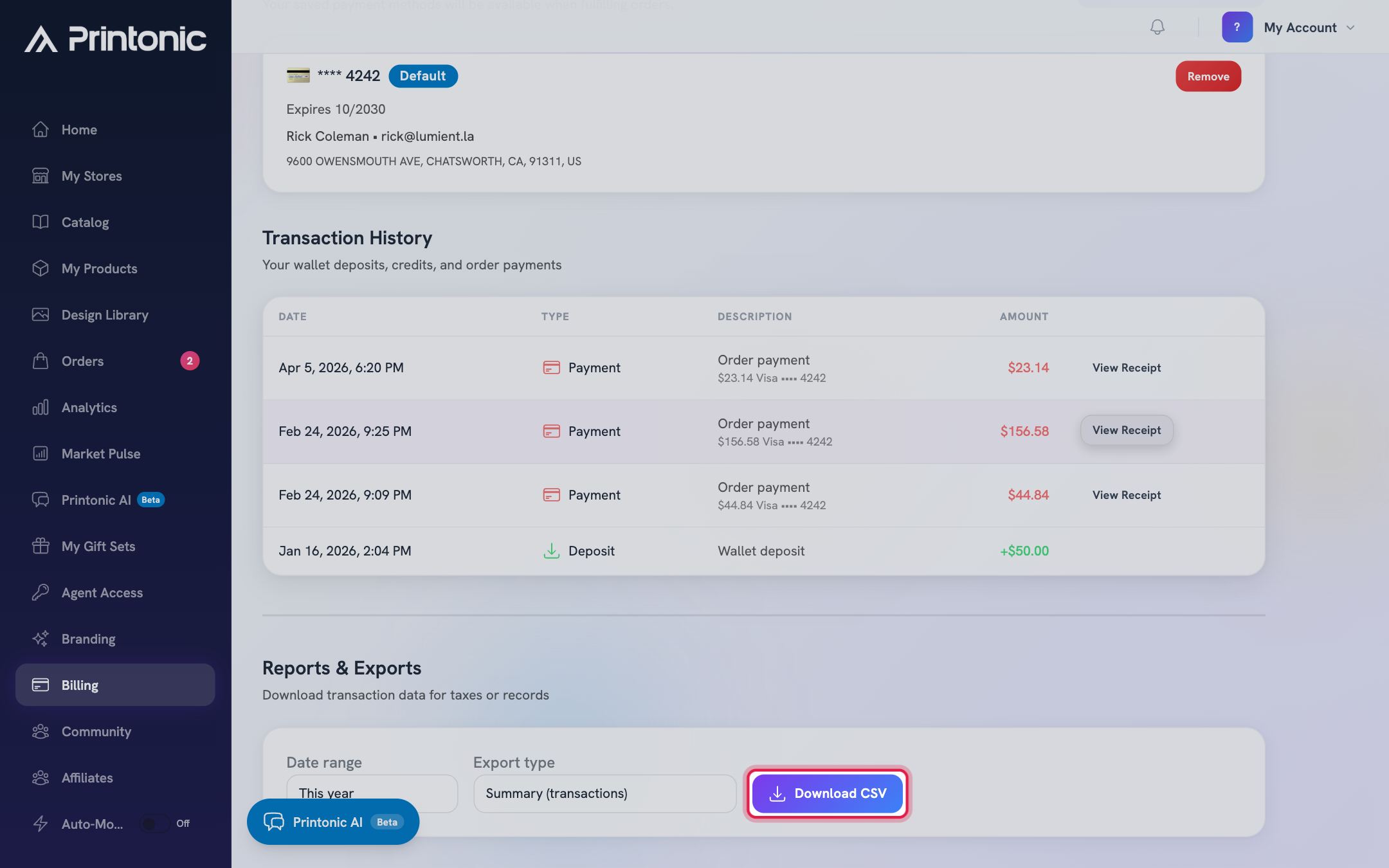Open the notifications bell
This screenshot has height=868, width=1389.
pyautogui.click(x=1157, y=27)
